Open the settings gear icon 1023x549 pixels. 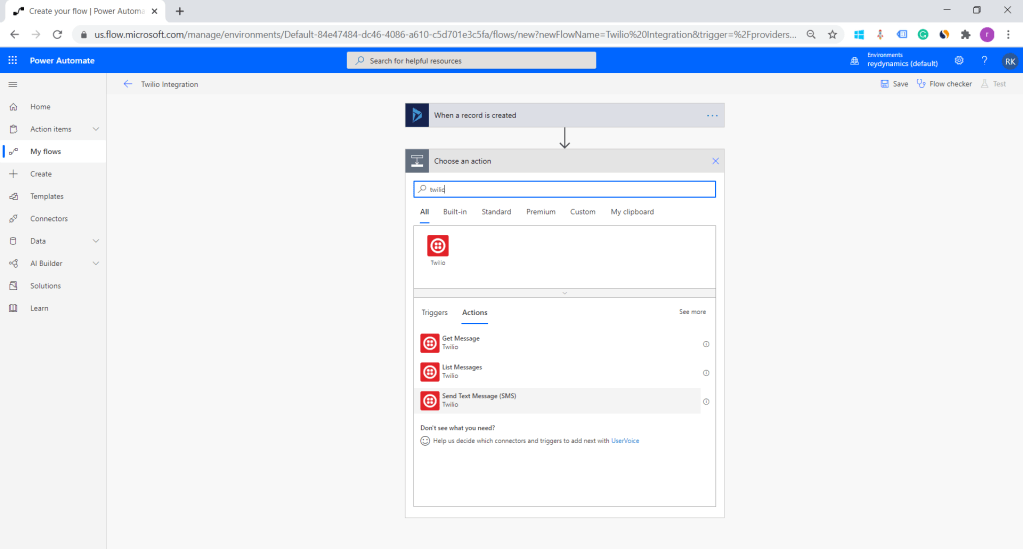pyautogui.click(x=959, y=60)
